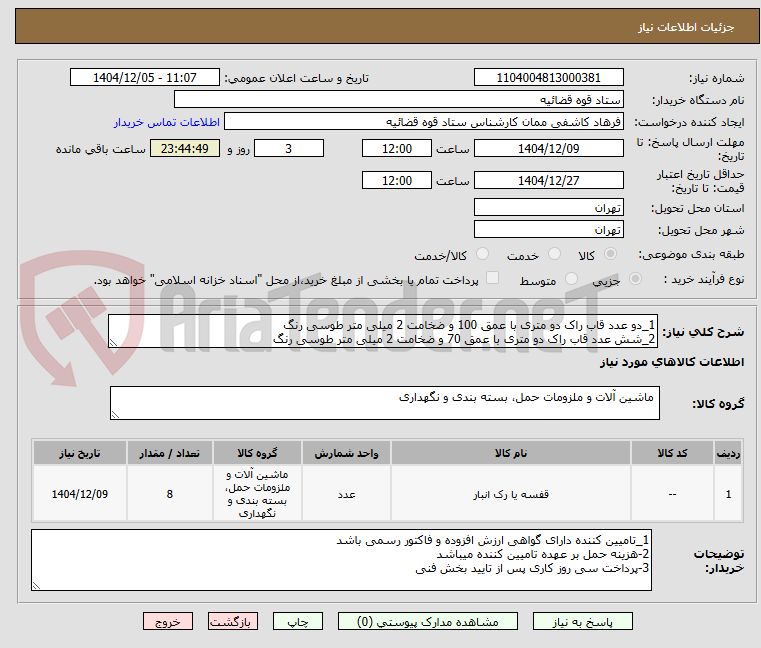The width and height of the screenshot is (761, 648).
Task: Click the requester field فرهاد کاشفی ممان
Action: coord(424,122)
